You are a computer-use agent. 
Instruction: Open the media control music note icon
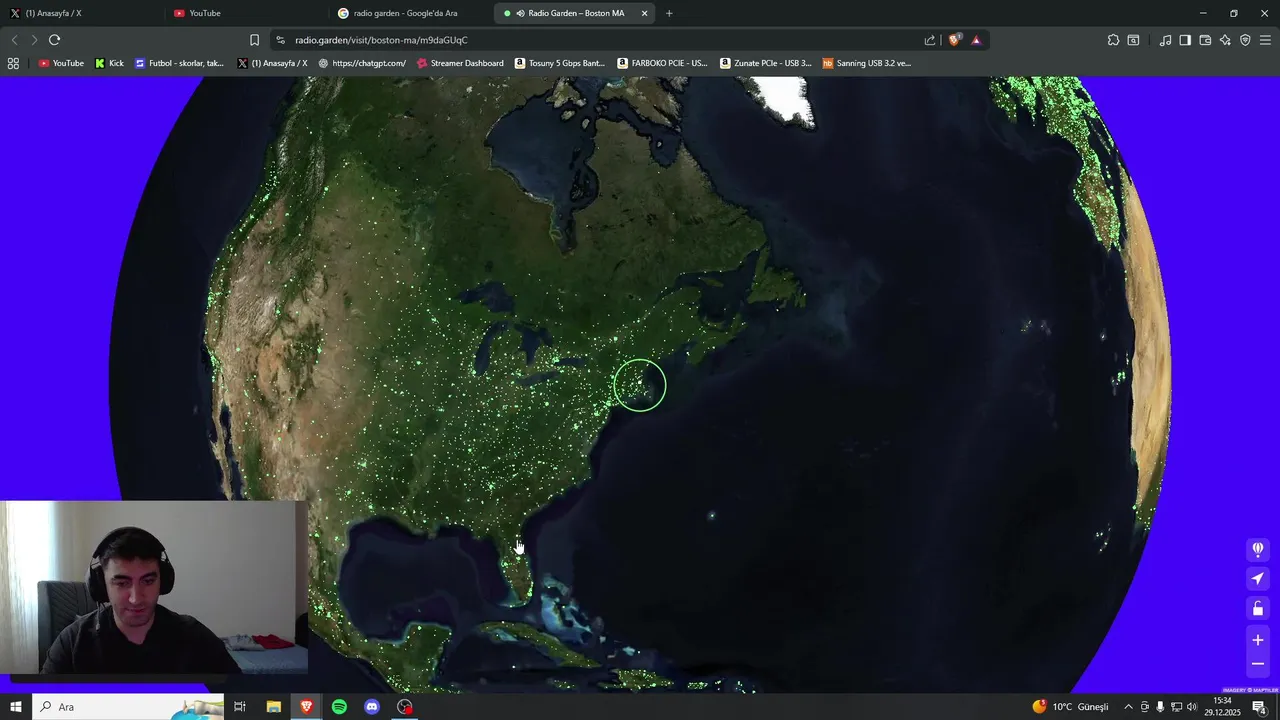(x=1165, y=40)
